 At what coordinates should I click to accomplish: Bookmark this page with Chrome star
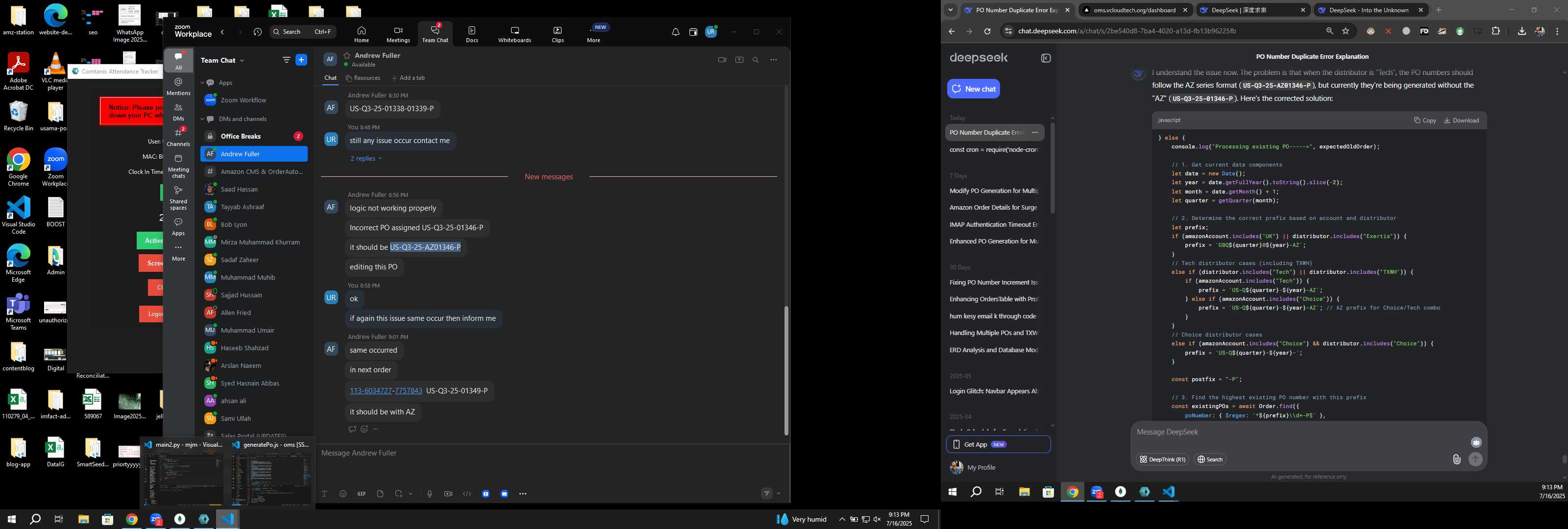(1346, 31)
